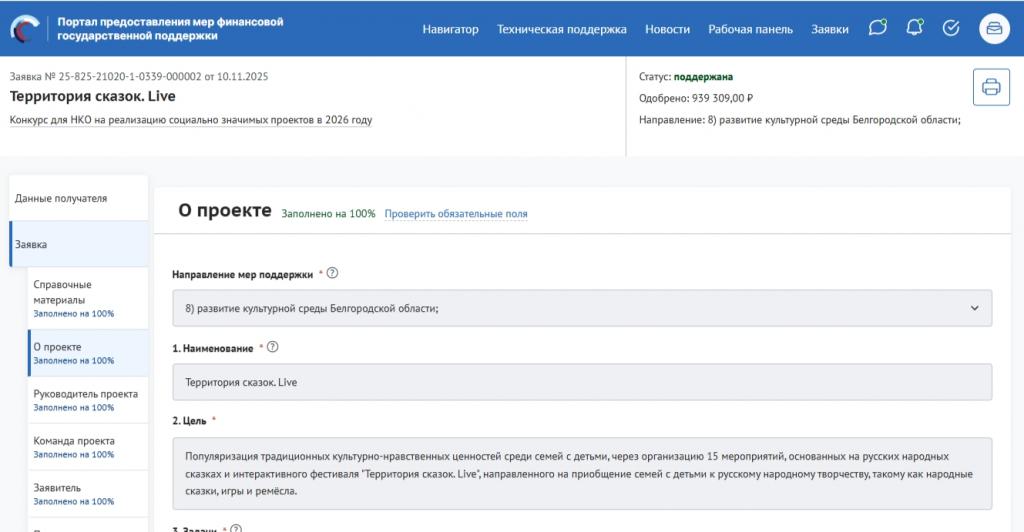Open the Навигатор menu item
This screenshot has width=1024, height=532.
coord(450,29)
